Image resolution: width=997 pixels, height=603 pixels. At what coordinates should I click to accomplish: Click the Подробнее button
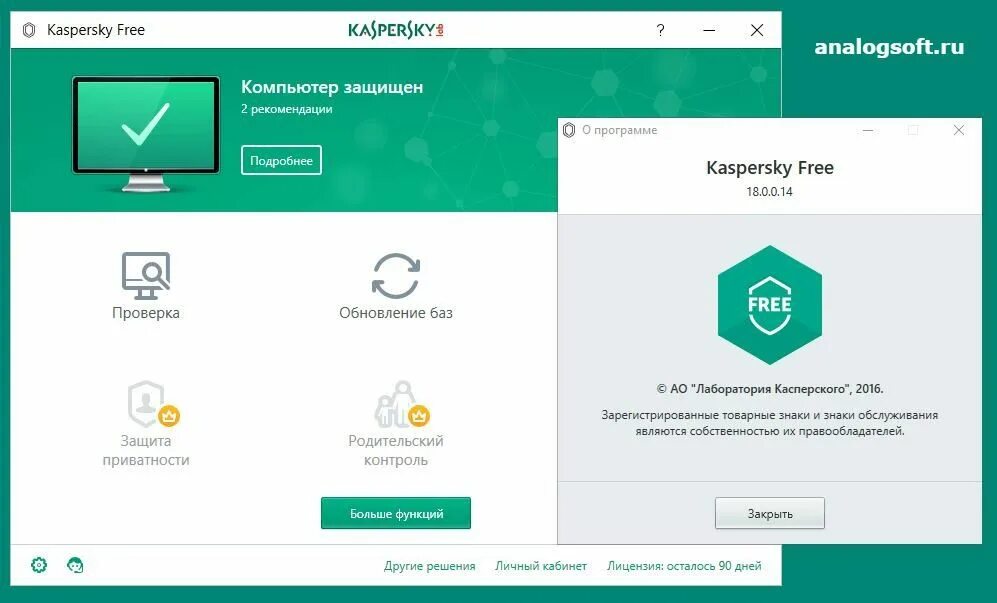click(281, 160)
